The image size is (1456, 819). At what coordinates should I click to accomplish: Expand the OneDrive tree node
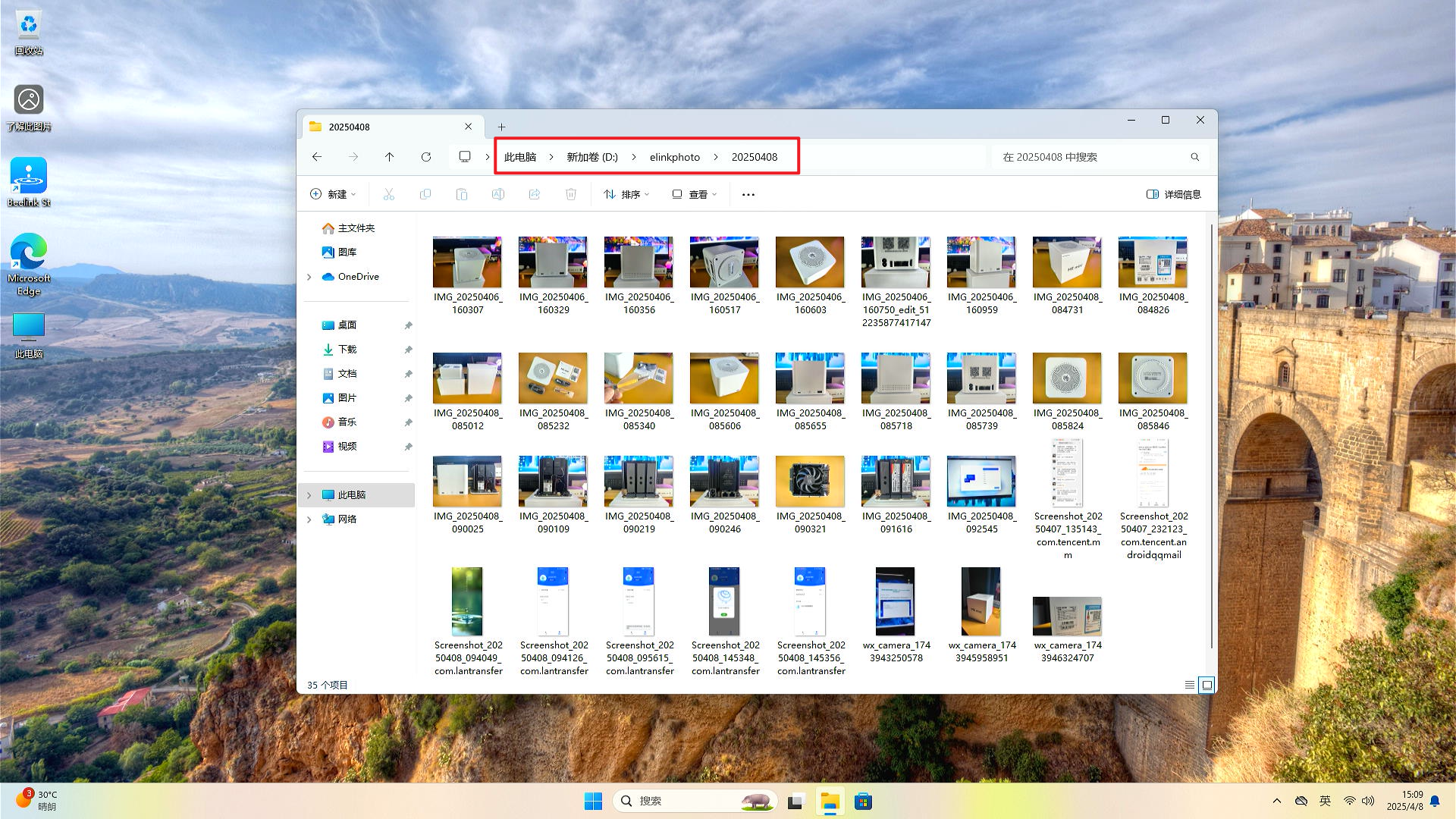[x=309, y=277]
